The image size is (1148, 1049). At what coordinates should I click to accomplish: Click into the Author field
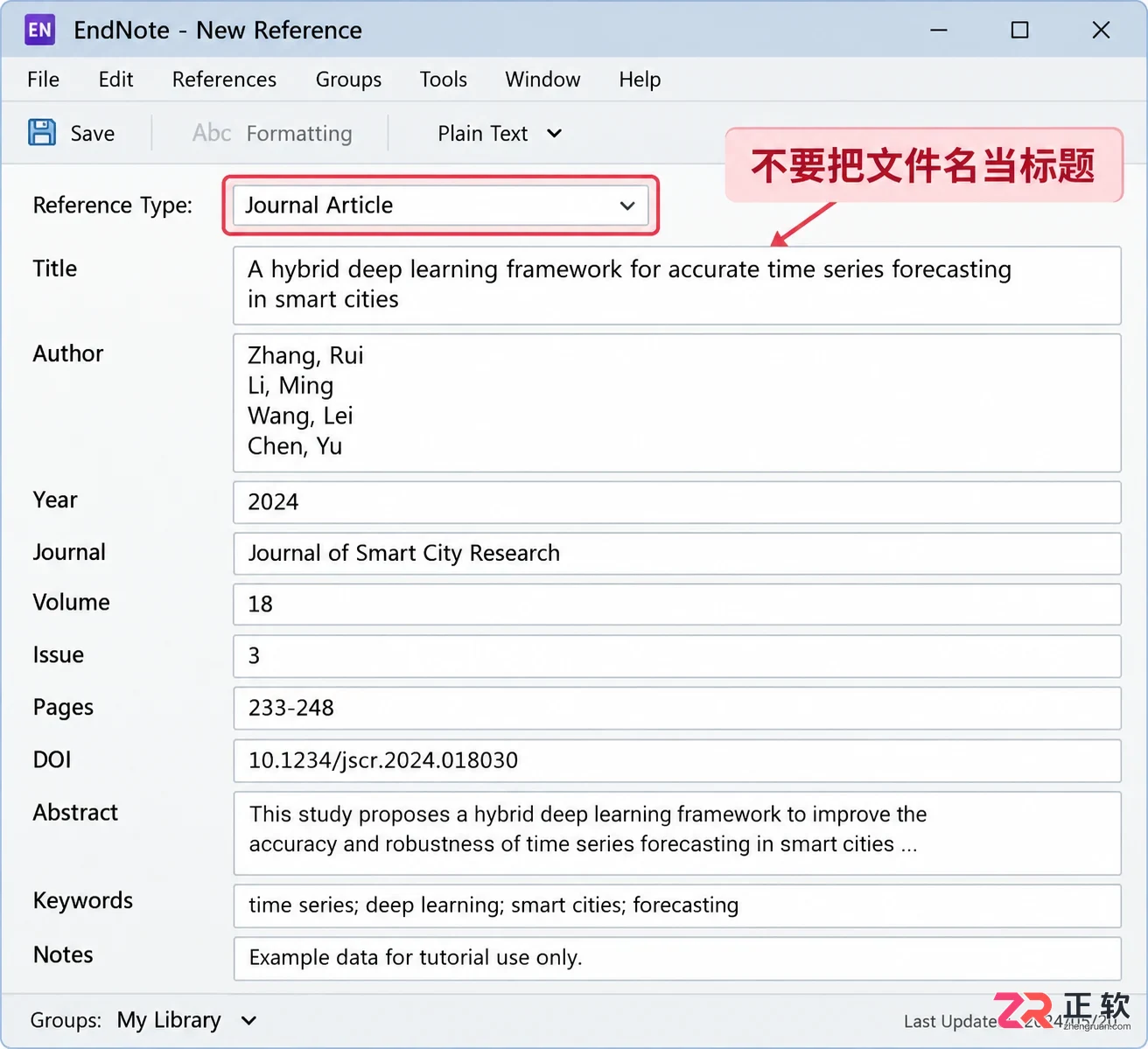[x=677, y=402]
